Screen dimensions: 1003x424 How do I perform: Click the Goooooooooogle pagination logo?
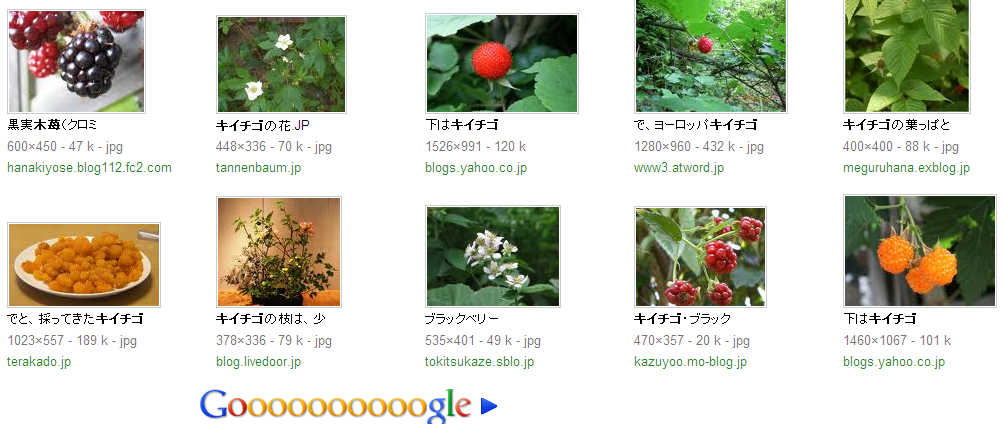pos(336,405)
